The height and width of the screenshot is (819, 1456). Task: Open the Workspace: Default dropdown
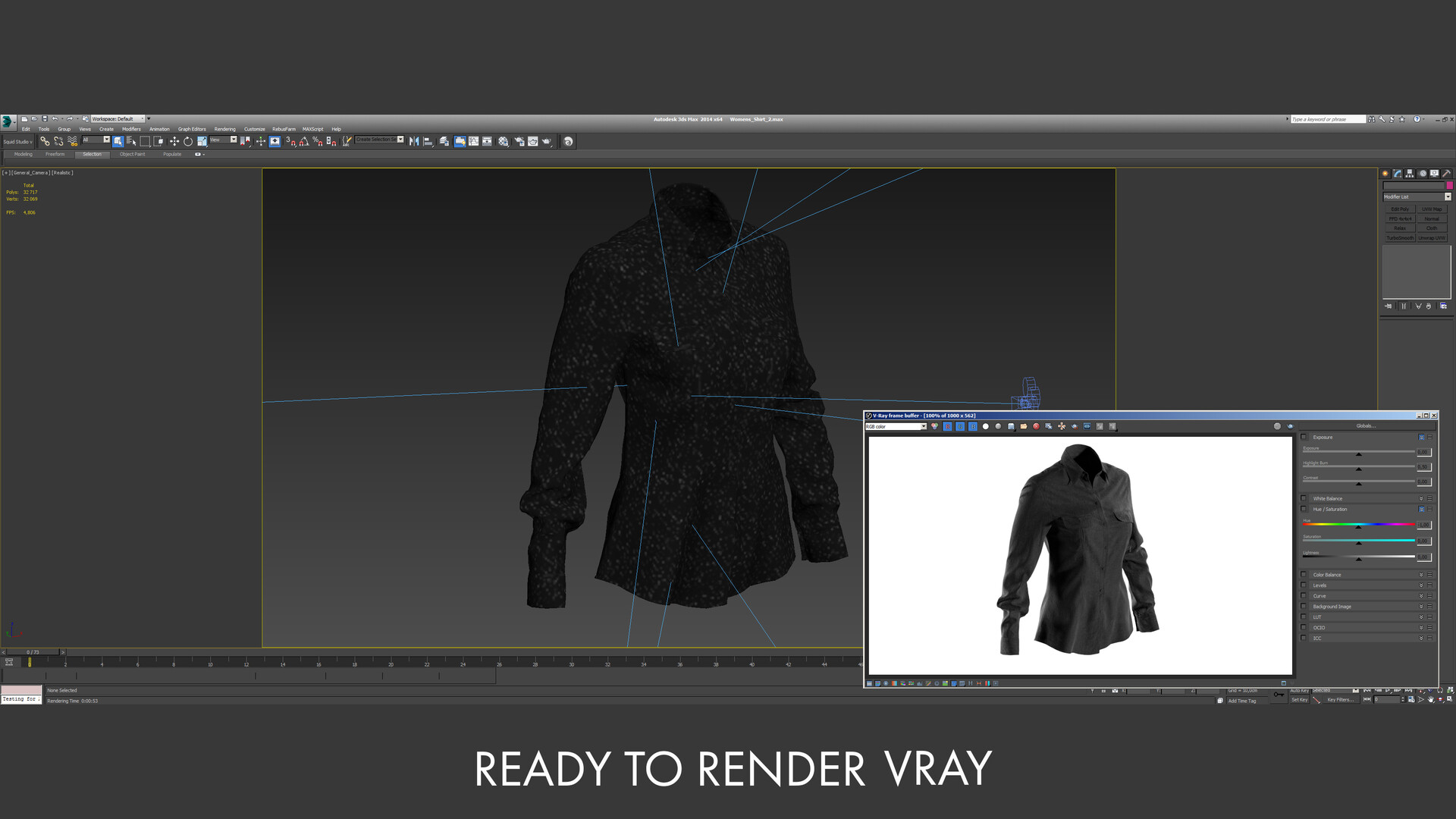click(x=118, y=119)
